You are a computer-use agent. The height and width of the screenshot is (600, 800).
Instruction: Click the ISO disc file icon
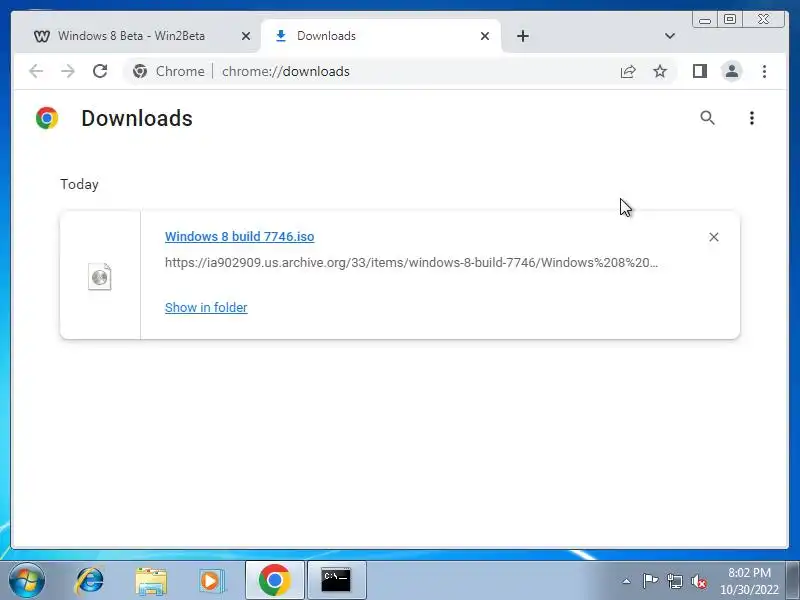coord(99,277)
